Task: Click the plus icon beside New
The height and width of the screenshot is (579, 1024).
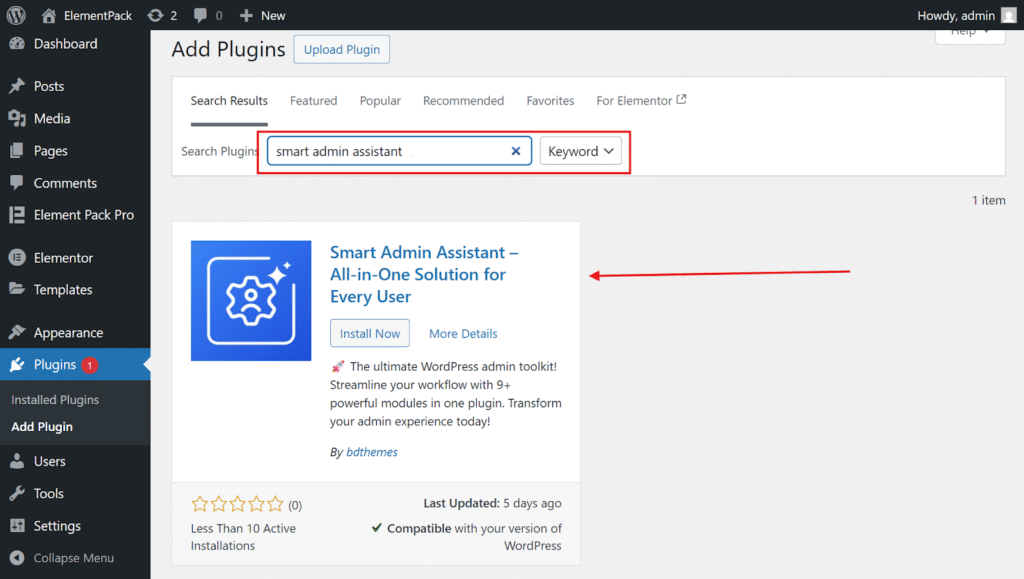Action: click(246, 15)
